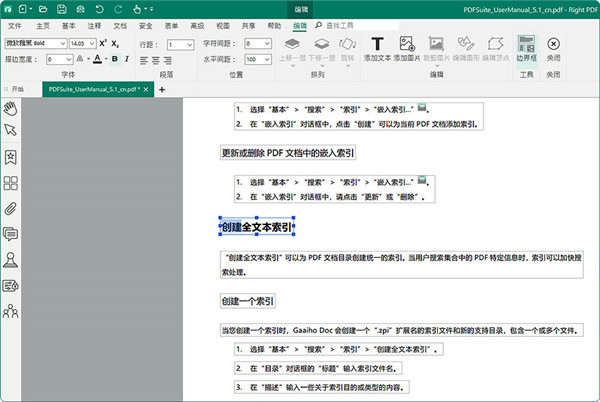
Task: Click the superscript X¹ button
Action: pyautogui.click(x=103, y=45)
